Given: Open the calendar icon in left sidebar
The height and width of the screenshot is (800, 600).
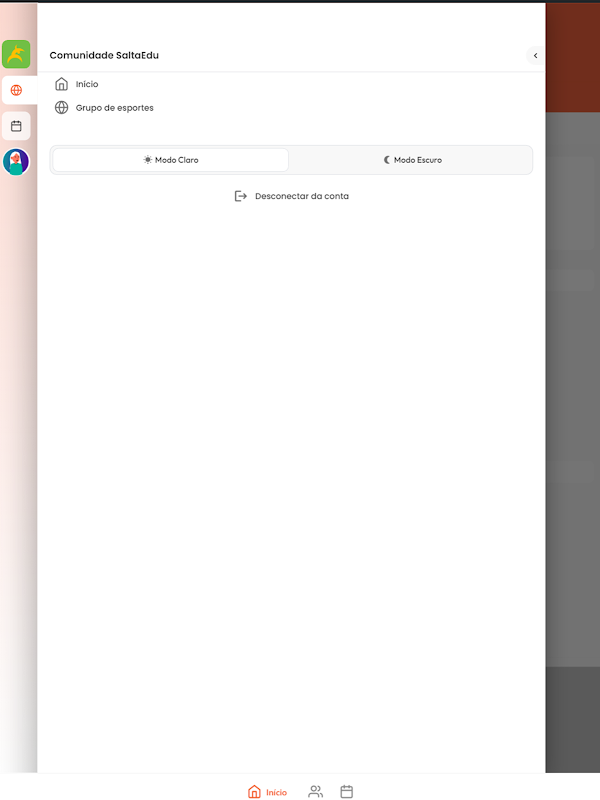Looking at the screenshot, I should coord(16,126).
